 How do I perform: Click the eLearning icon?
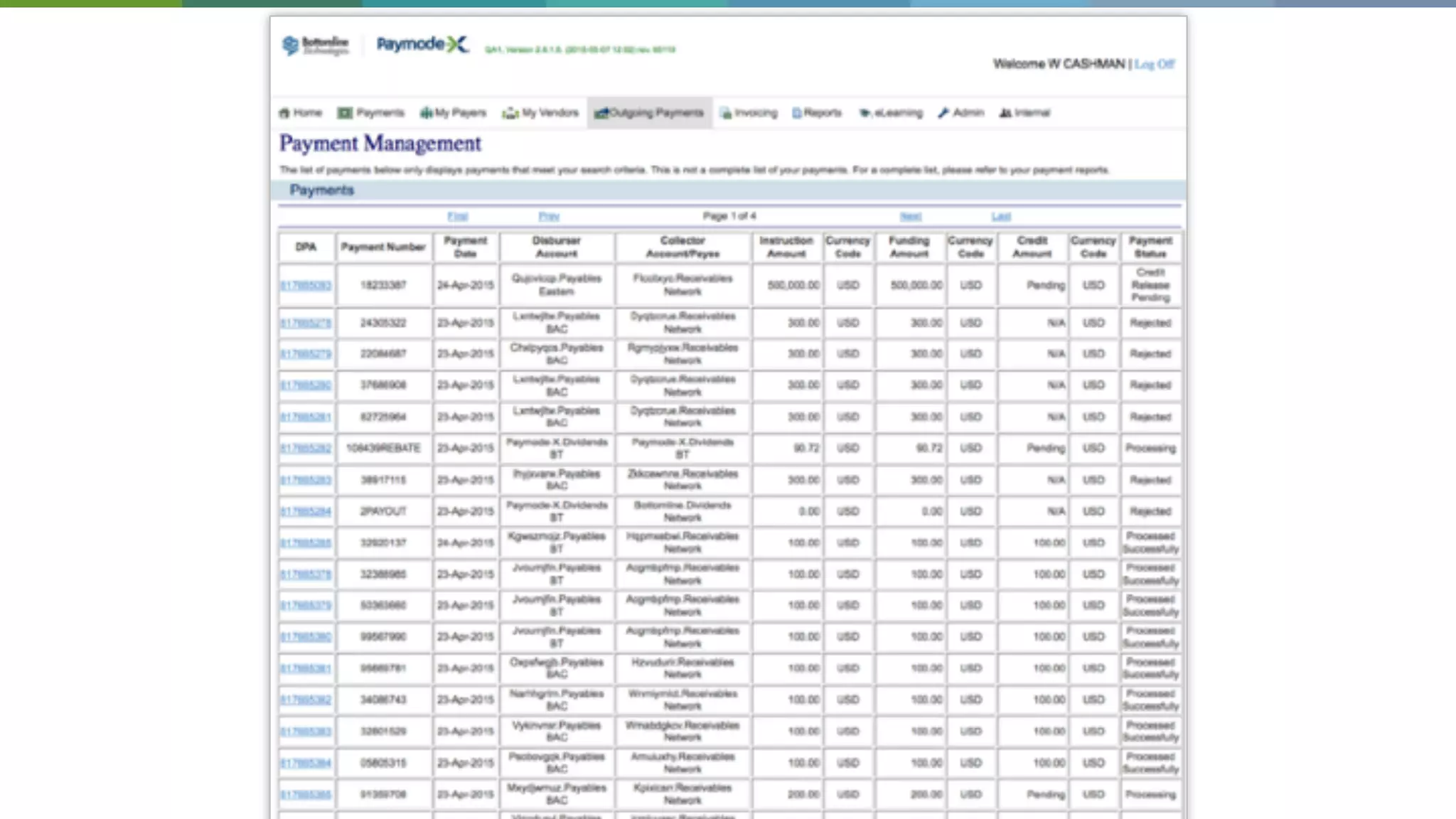[865, 113]
